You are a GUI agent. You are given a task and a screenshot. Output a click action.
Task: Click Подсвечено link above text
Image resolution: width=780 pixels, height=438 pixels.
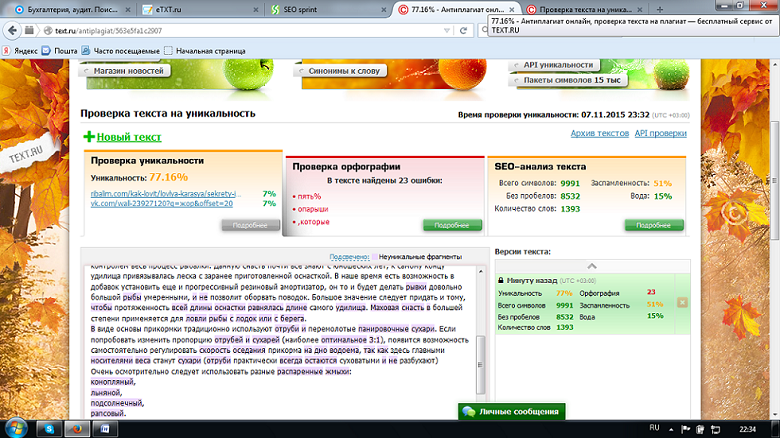349,257
